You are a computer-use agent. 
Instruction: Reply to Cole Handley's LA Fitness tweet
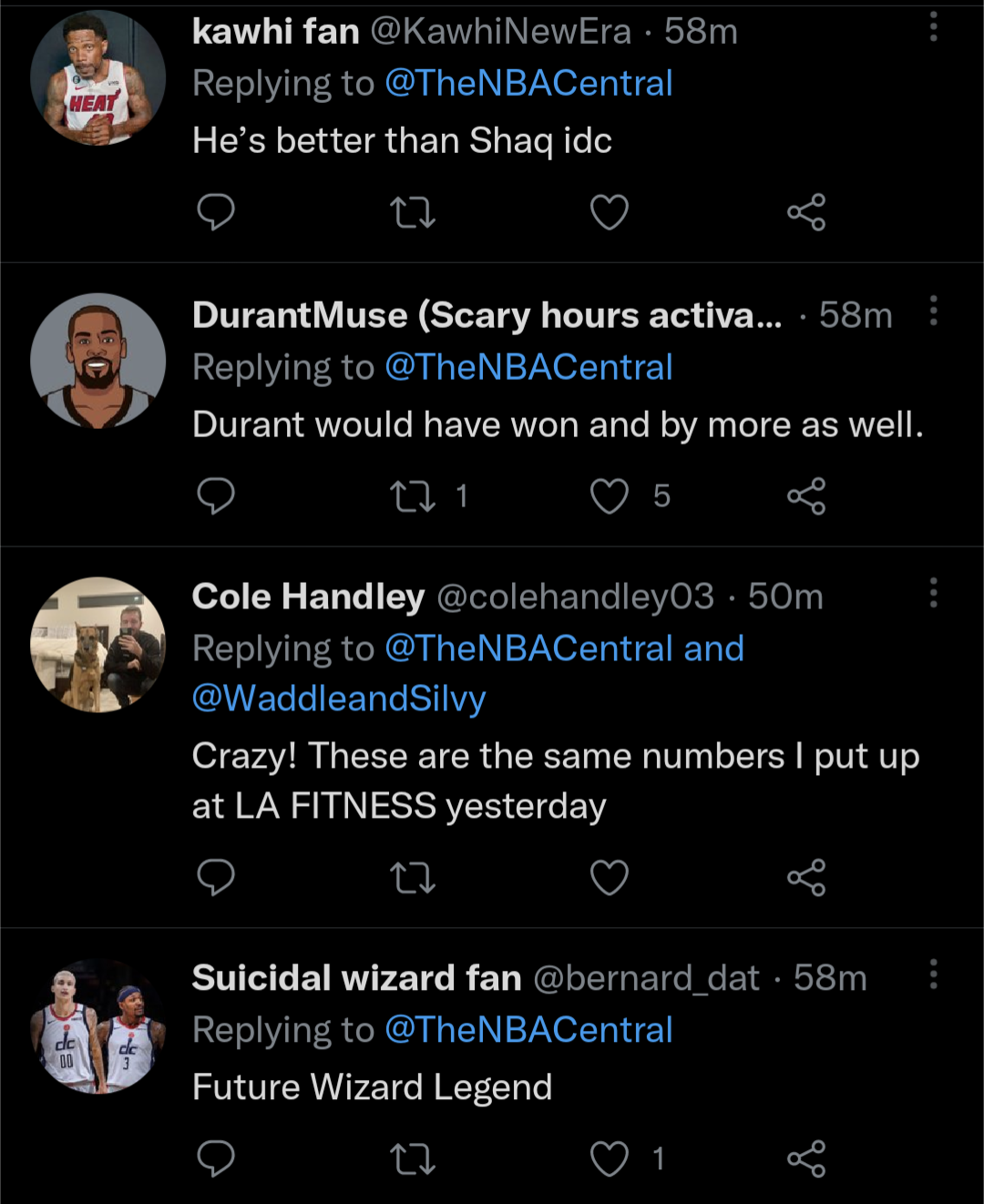(216, 878)
